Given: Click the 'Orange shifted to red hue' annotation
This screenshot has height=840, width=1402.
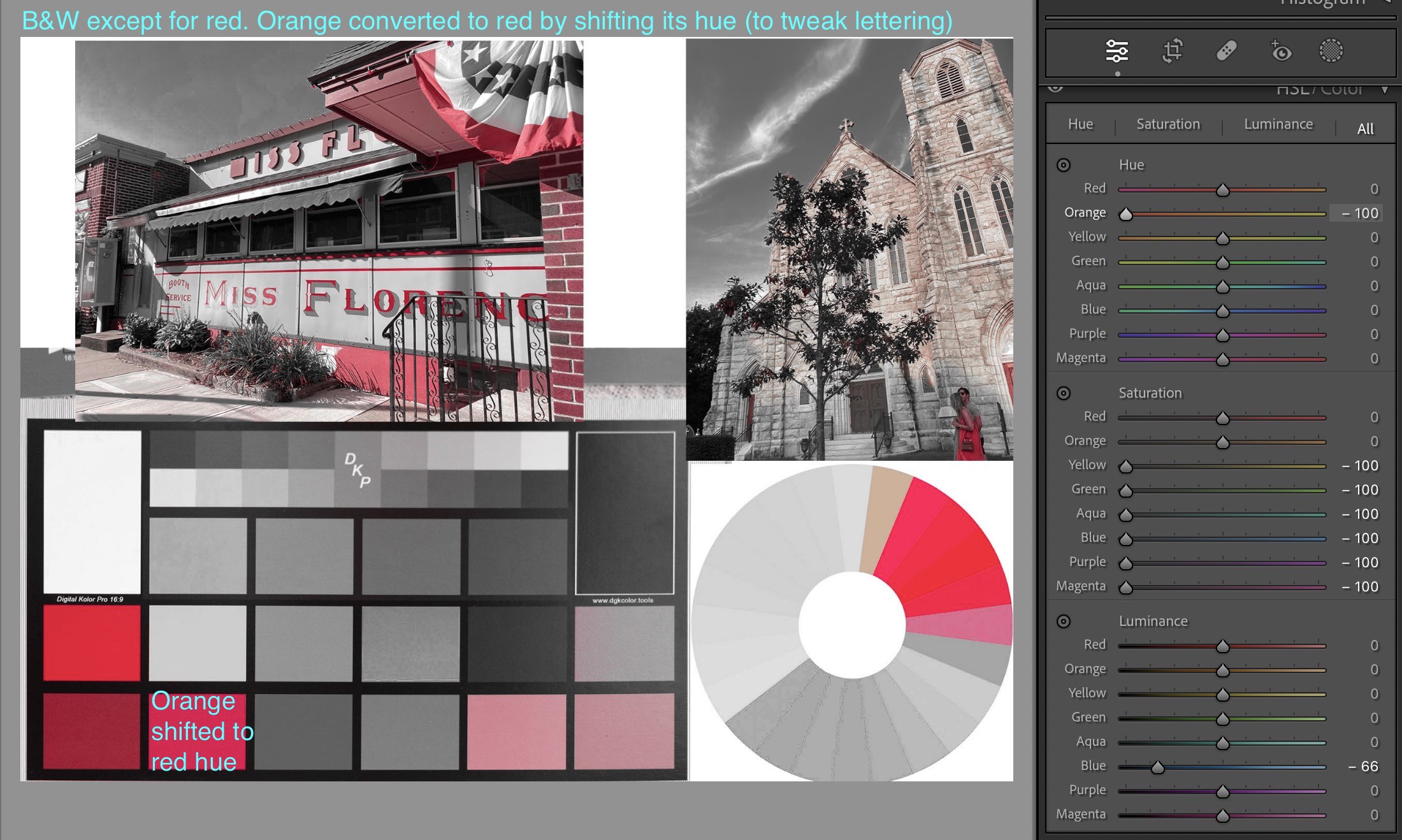Looking at the screenshot, I should (x=201, y=731).
